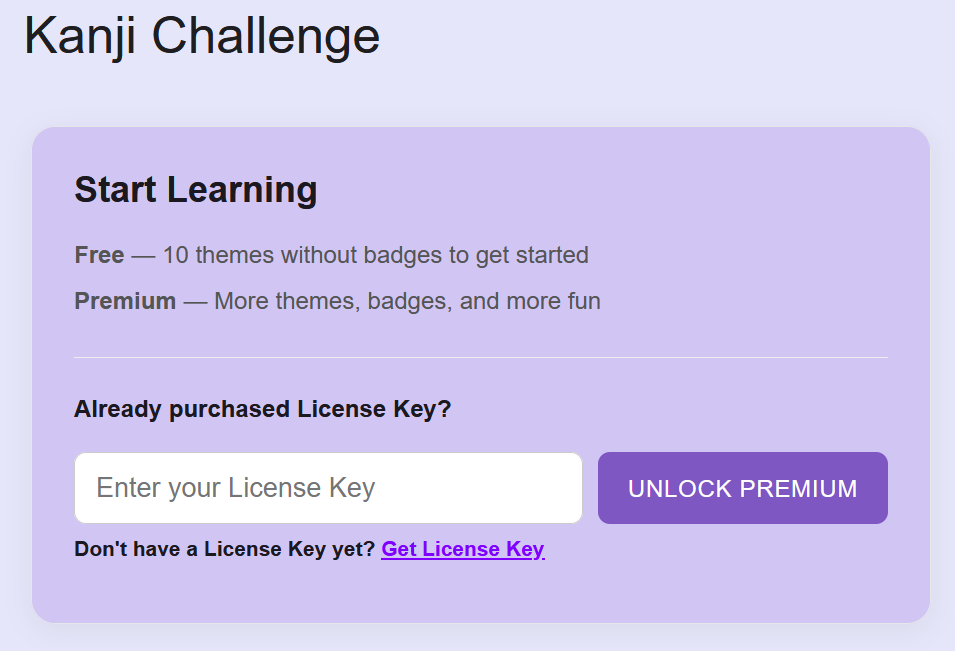Click the bold Free label

pyautogui.click(x=99, y=255)
